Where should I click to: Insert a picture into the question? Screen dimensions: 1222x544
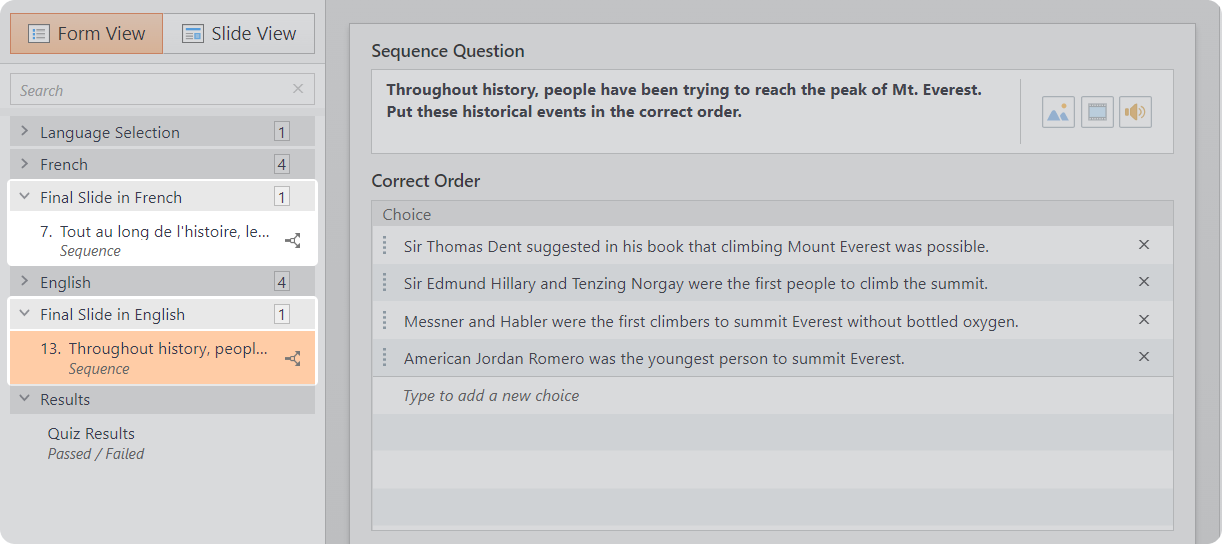[1058, 112]
